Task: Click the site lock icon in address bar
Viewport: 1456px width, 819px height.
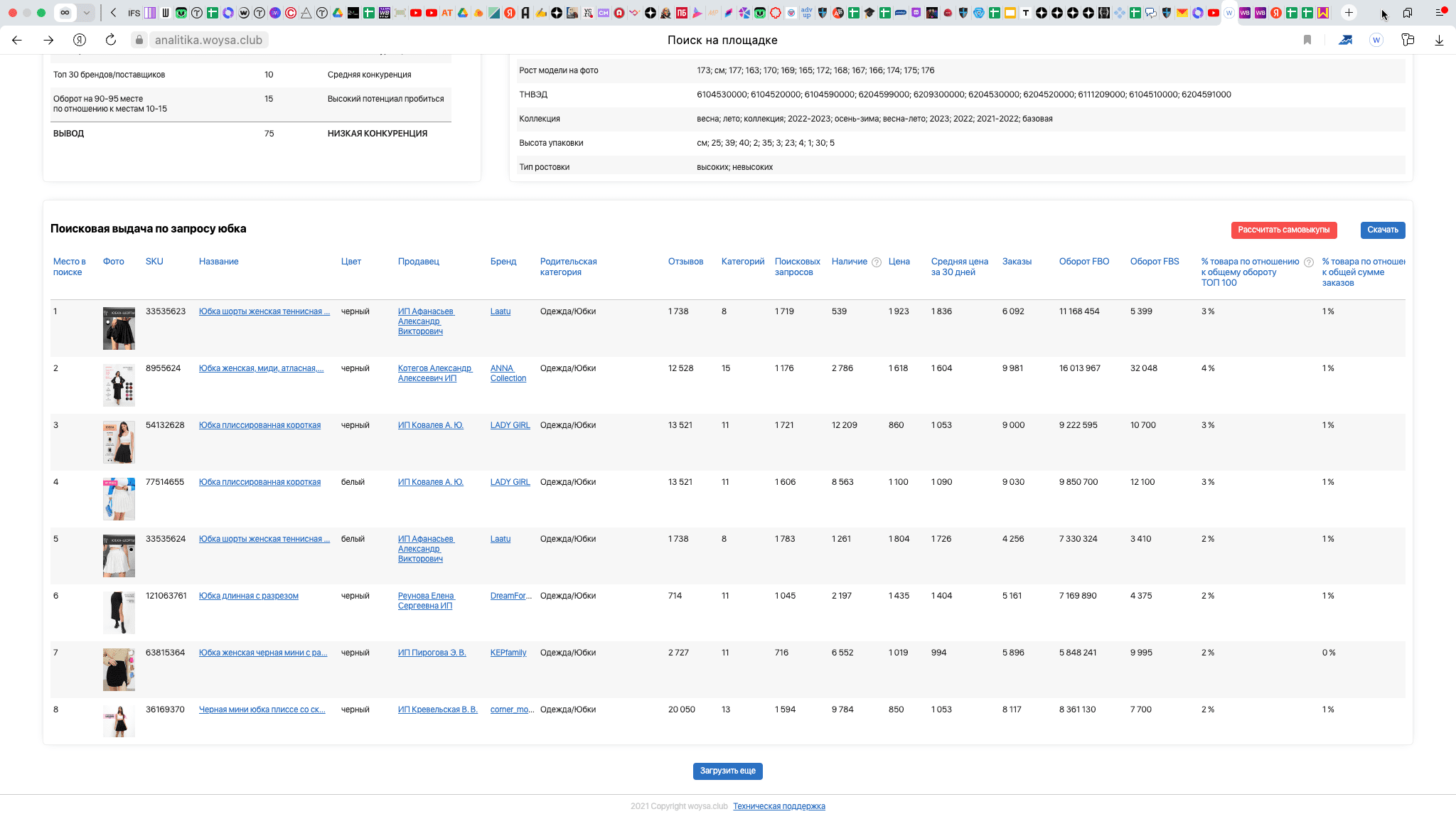Action: (x=139, y=40)
